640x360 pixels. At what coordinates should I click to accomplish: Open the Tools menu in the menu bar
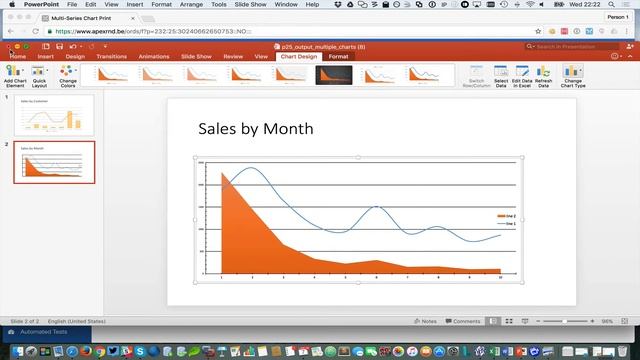point(219,4)
